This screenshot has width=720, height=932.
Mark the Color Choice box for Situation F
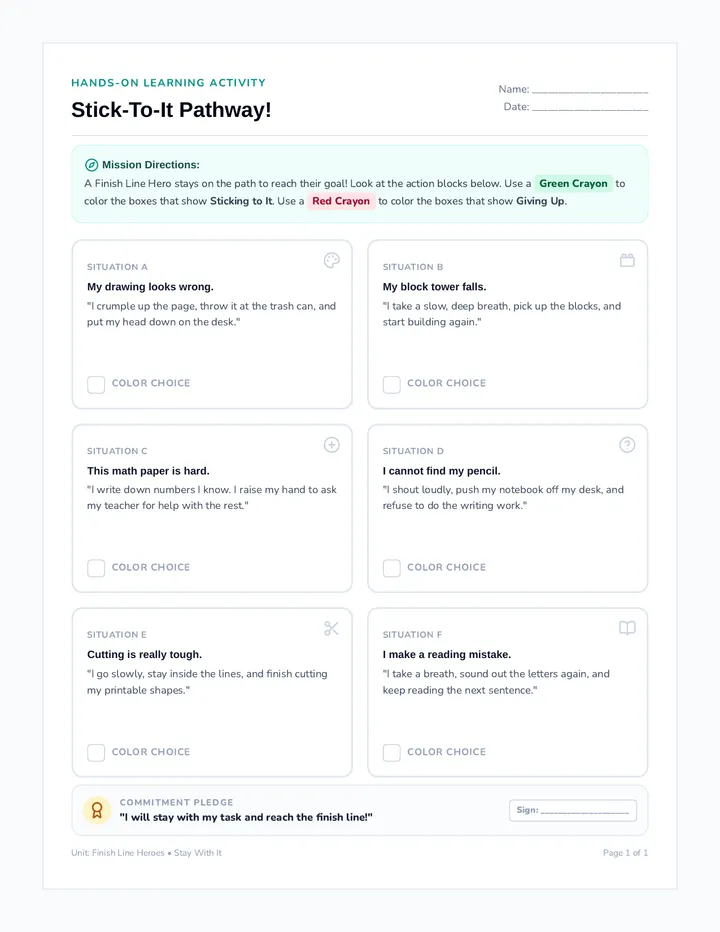pyautogui.click(x=391, y=752)
